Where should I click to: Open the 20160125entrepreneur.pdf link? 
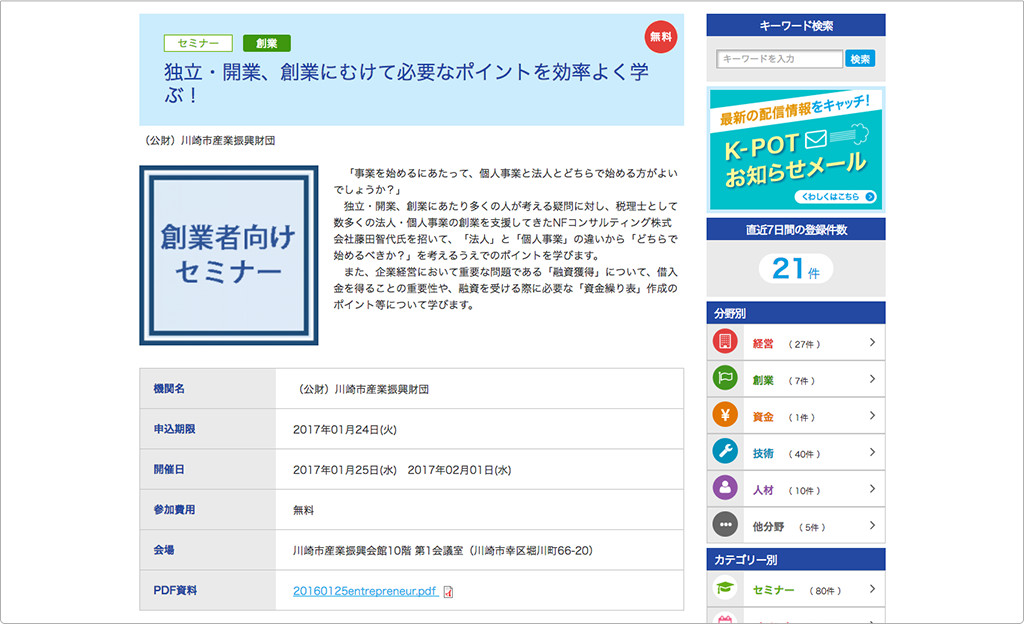[x=365, y=591]
